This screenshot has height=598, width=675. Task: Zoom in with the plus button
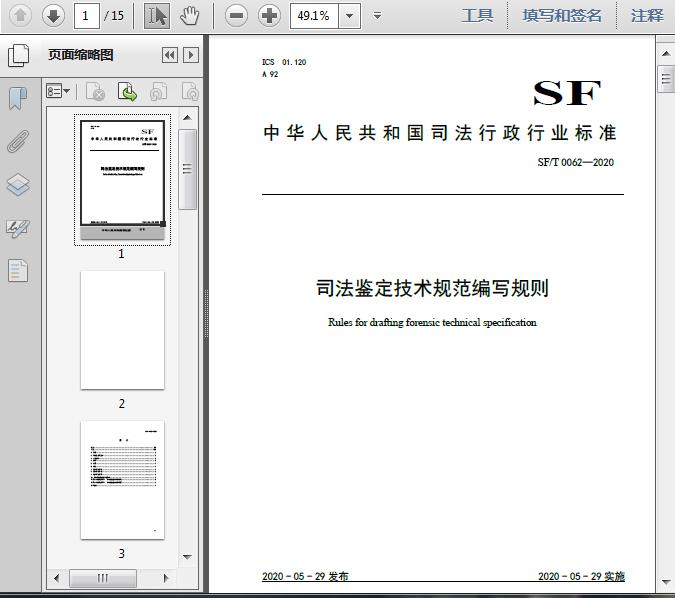(269, 15)
